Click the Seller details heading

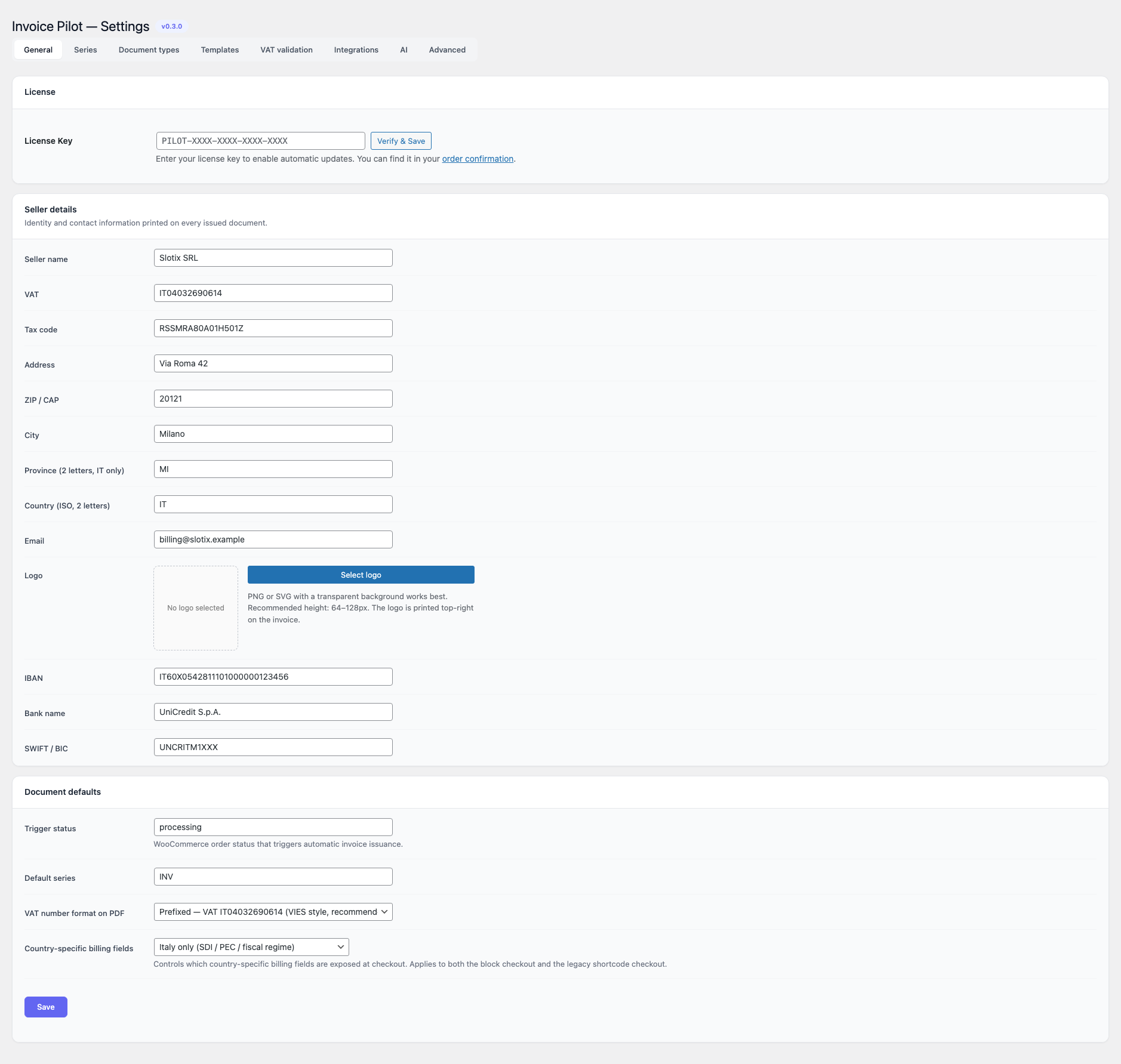pos(51,209)
